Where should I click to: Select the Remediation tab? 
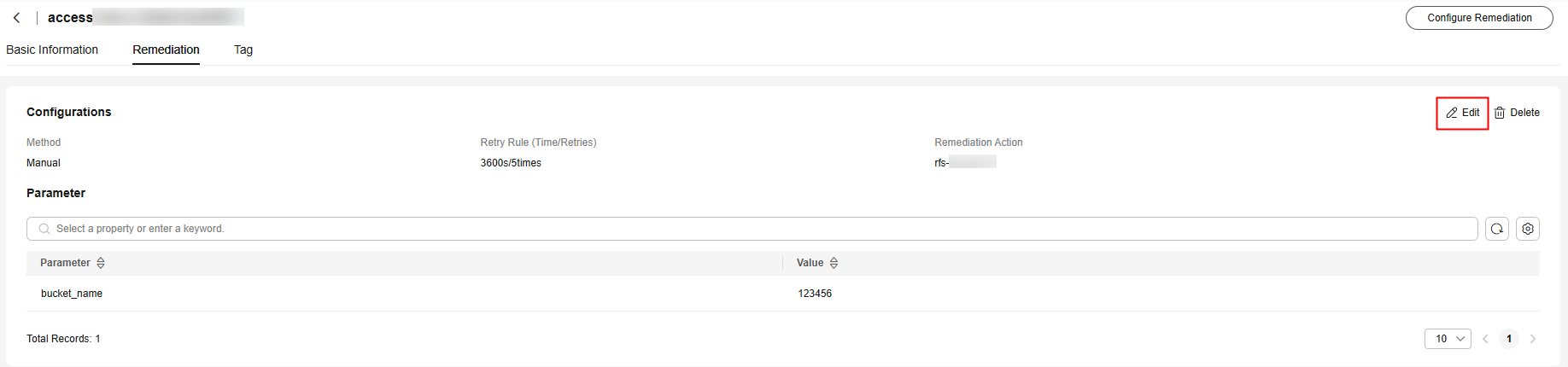[x=166, y=50]
